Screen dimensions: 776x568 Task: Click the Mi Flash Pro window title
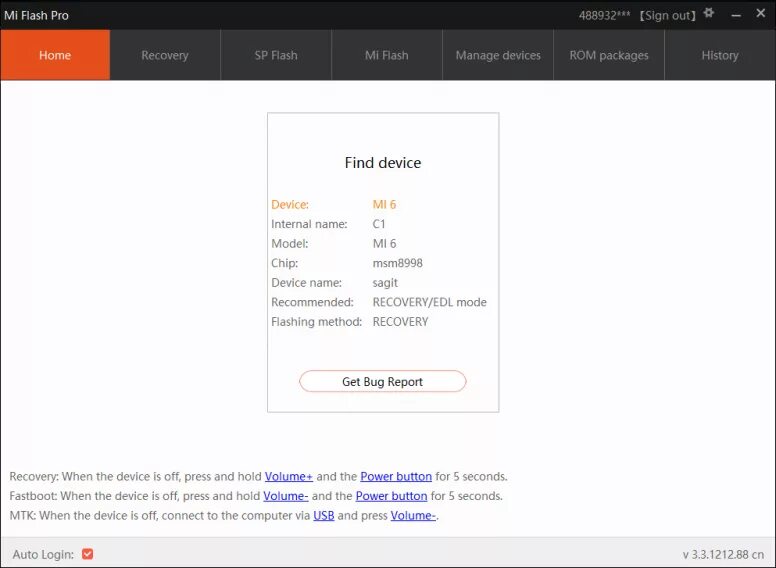point(36,15)
